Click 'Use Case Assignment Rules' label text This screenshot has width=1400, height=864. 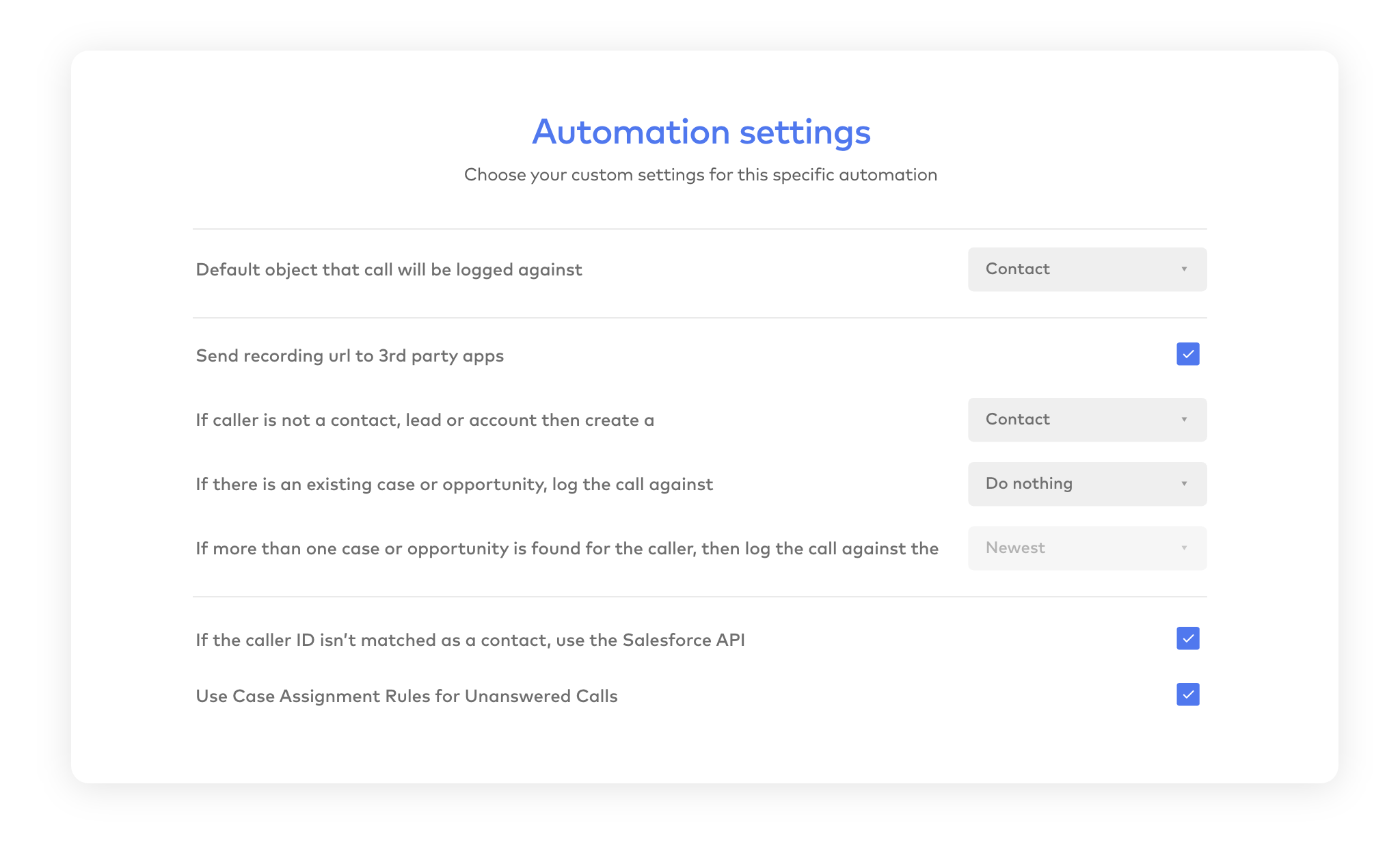tap(407, 697)
